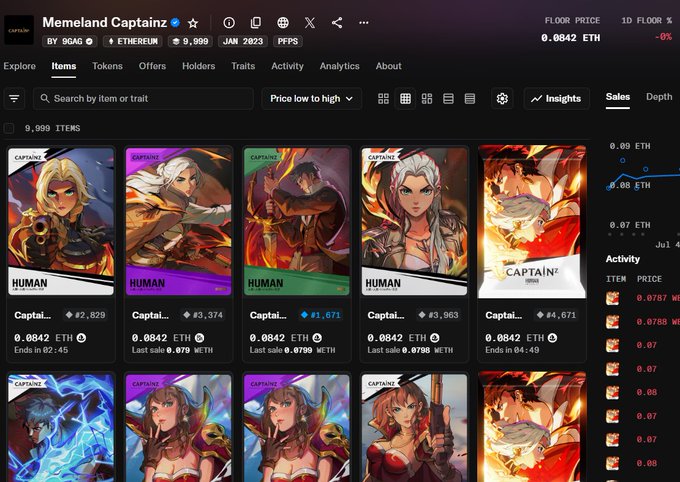The image size is (680, 482).
Task: Click the PFPS category tag
Action: tap(288, 41)
